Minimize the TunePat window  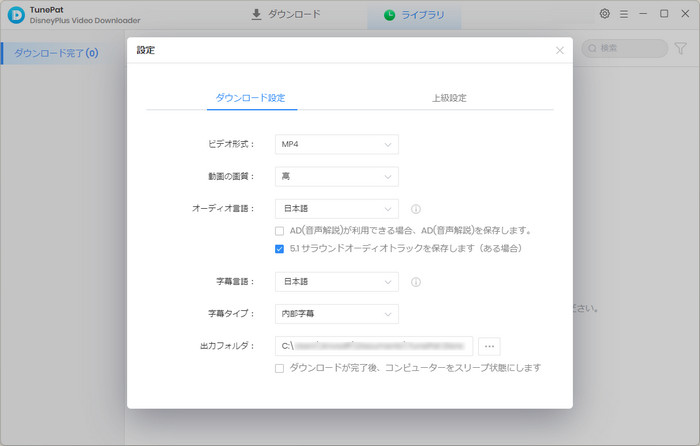click(643, 14)
